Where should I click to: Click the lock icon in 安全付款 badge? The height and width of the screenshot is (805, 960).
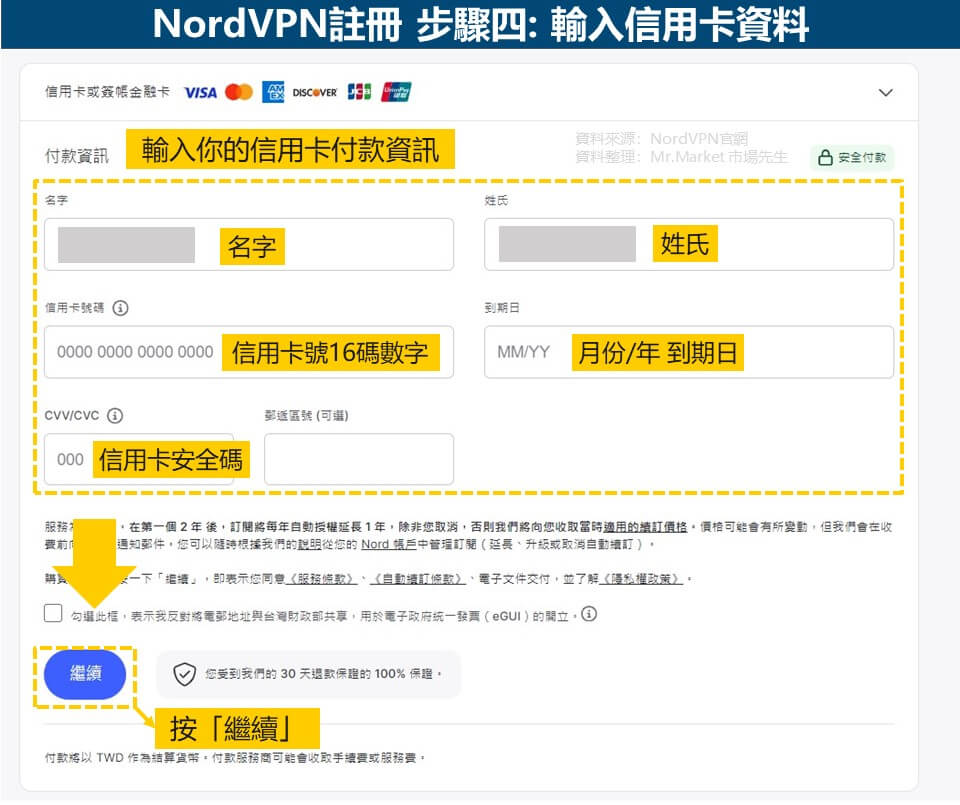[x=825, y=157]
